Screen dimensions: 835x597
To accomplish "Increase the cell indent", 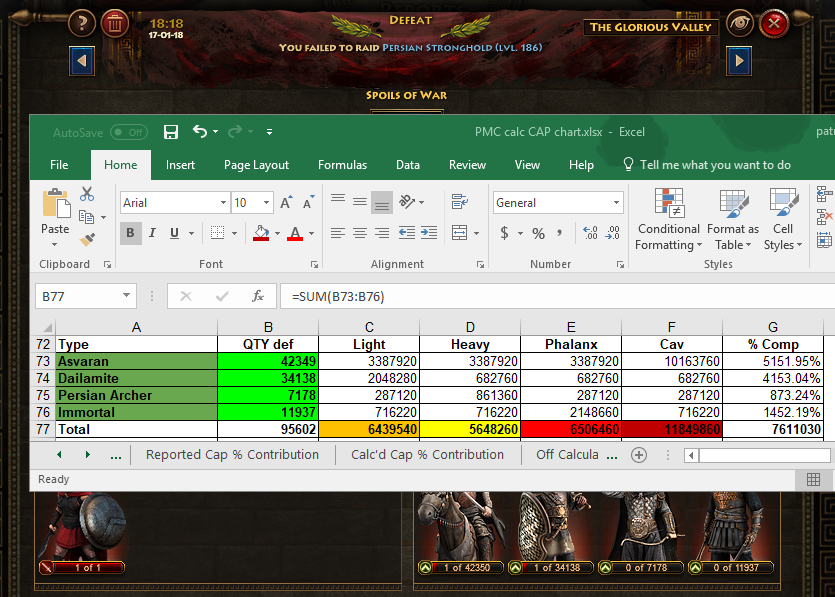I will pyautogui.click(x=429, y=233).
